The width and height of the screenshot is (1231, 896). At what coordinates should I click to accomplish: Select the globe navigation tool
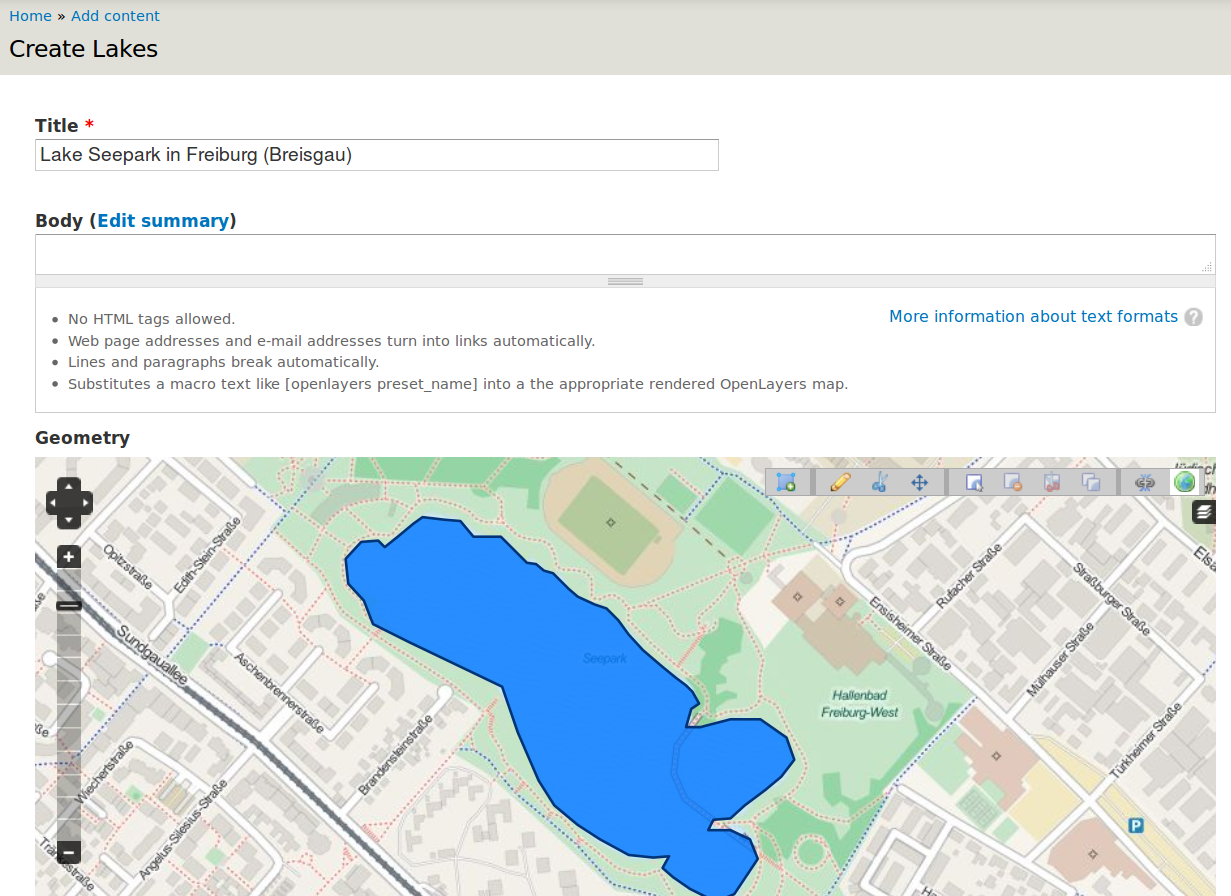(1184, 482)
